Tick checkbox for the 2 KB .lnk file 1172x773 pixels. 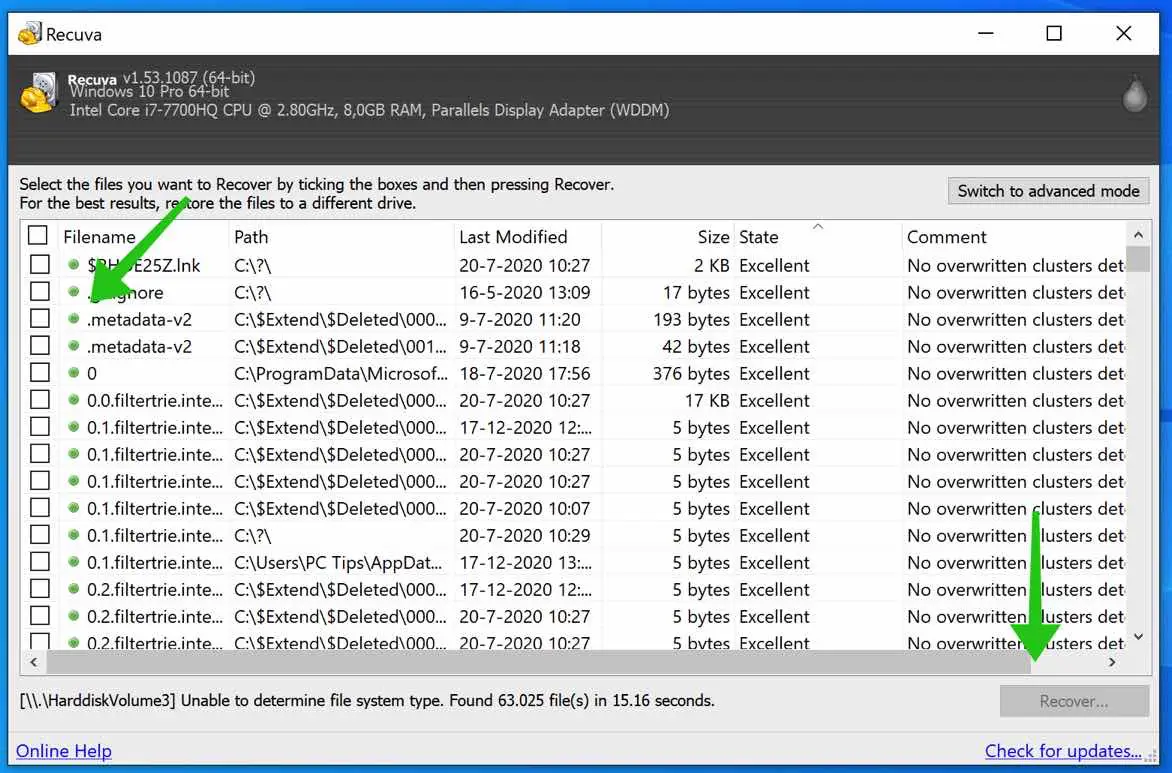coord(40,265)
